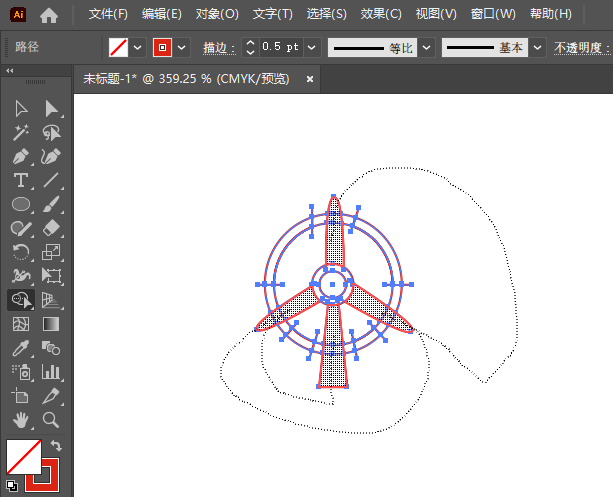The width and height of the screenshot is (613, 497).
Task: Select the Pen tool
Action: (x=21, y=156)
